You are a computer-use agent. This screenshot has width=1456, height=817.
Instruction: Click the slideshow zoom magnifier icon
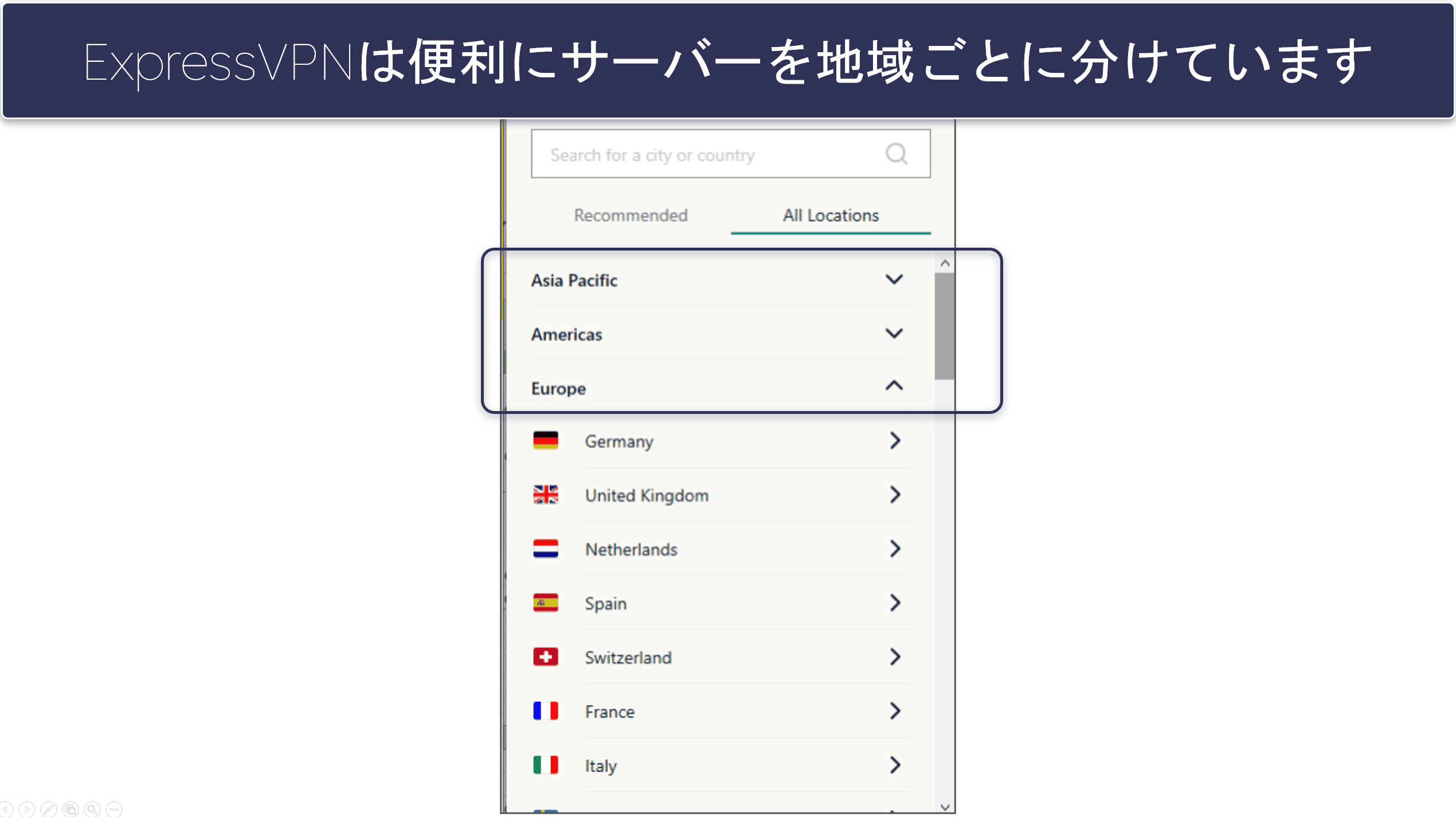[x=92, y=809]
